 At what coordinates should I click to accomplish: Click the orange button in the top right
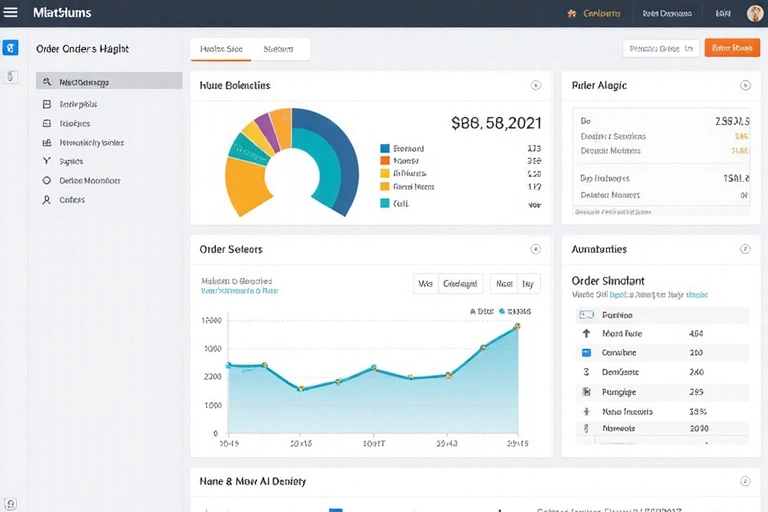coord(732,48)
